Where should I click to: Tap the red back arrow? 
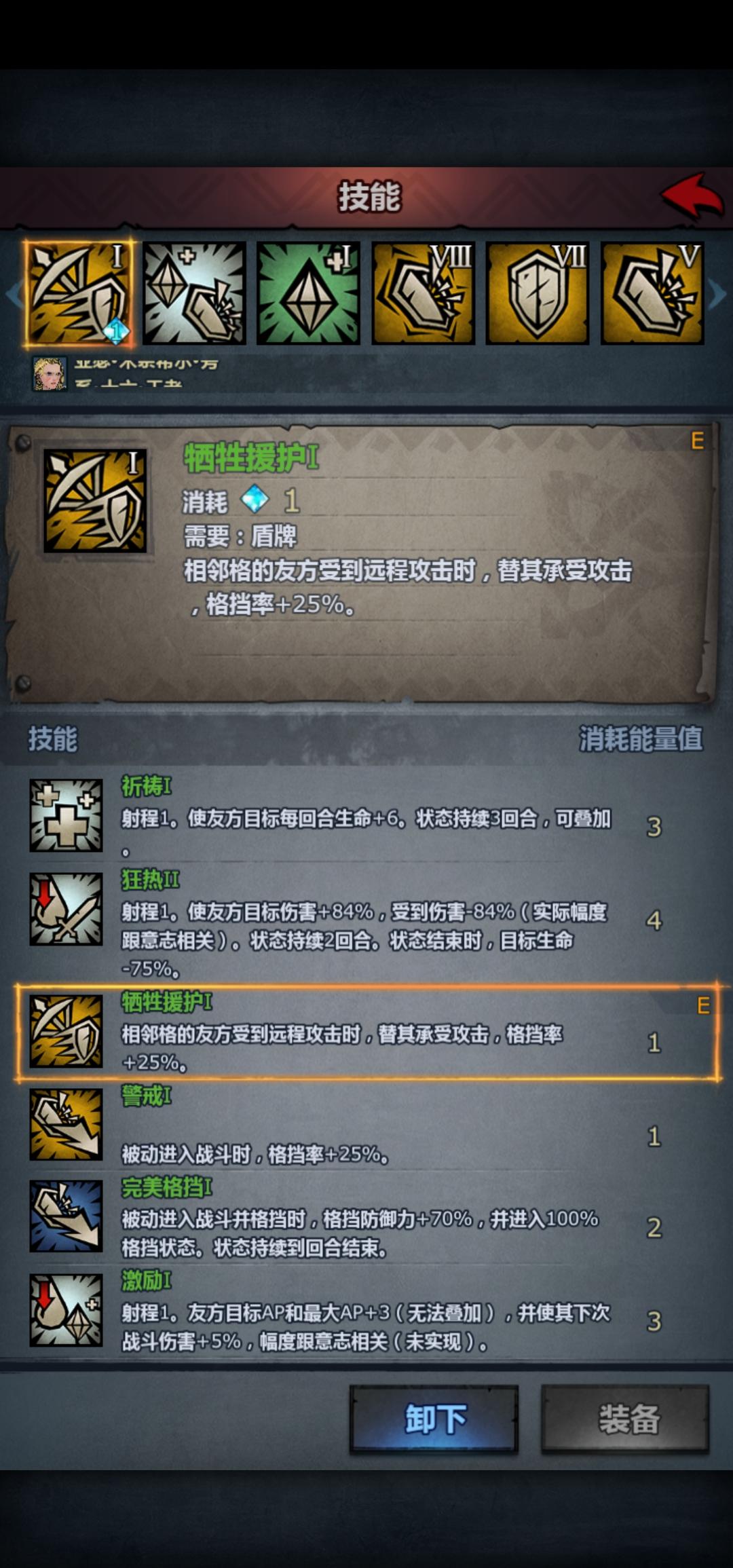pyautogui.click(x=692, y=196)
